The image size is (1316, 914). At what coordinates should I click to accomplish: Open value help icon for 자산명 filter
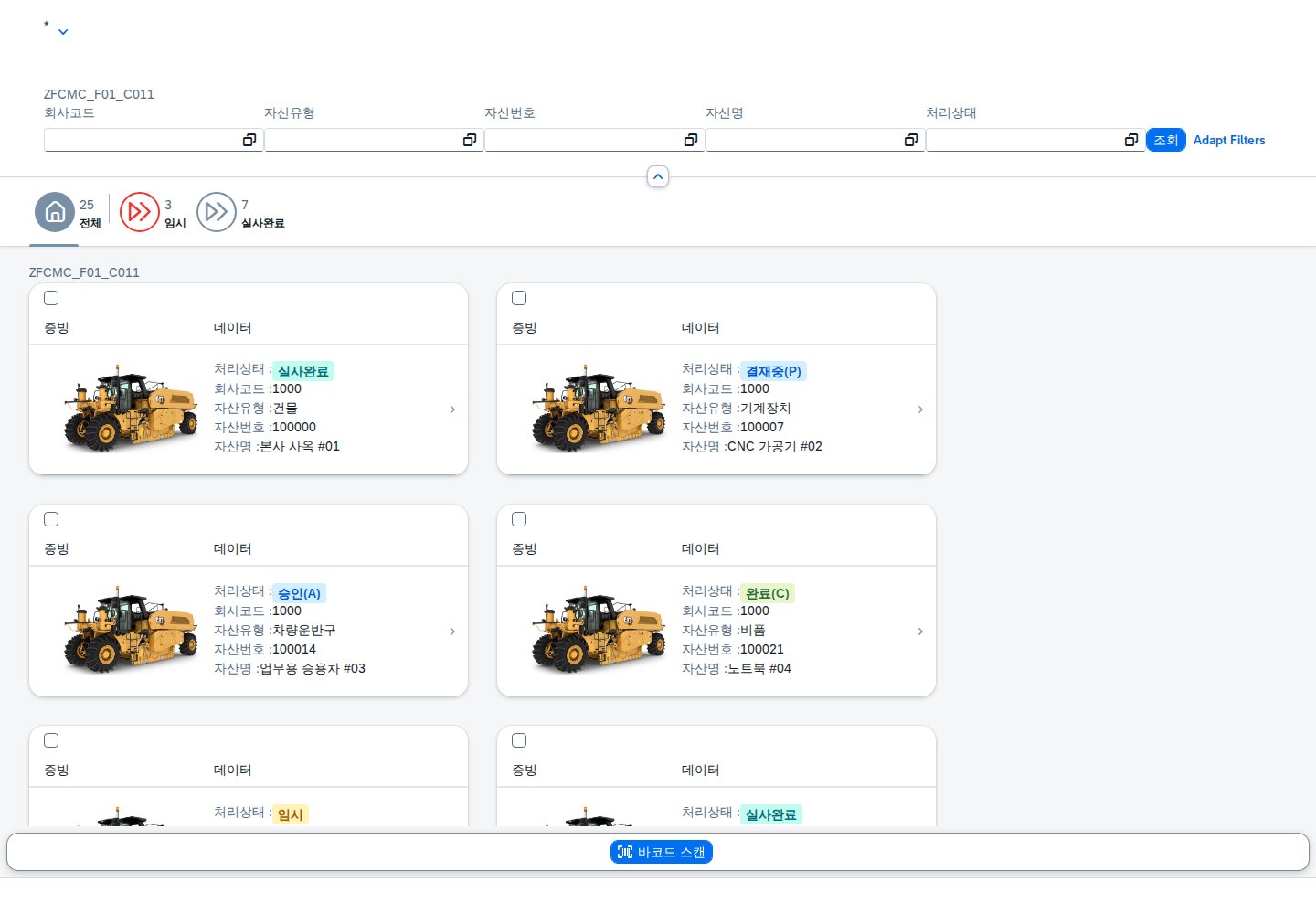click(911, 140)
